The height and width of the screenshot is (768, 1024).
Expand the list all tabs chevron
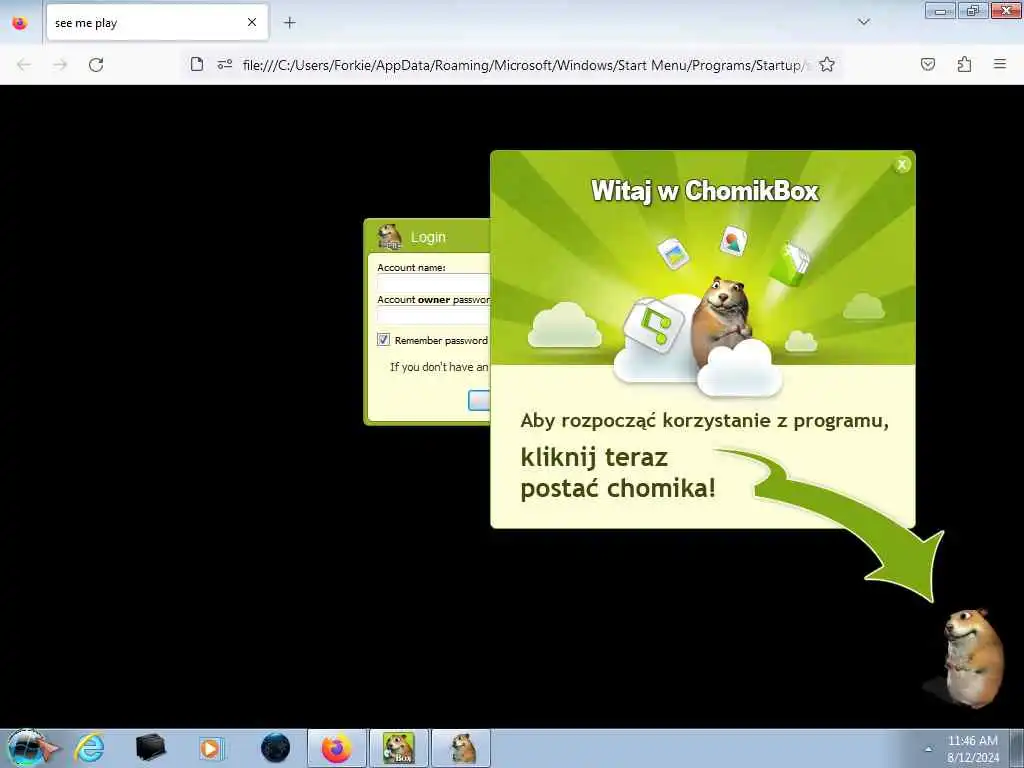[863, 22]
